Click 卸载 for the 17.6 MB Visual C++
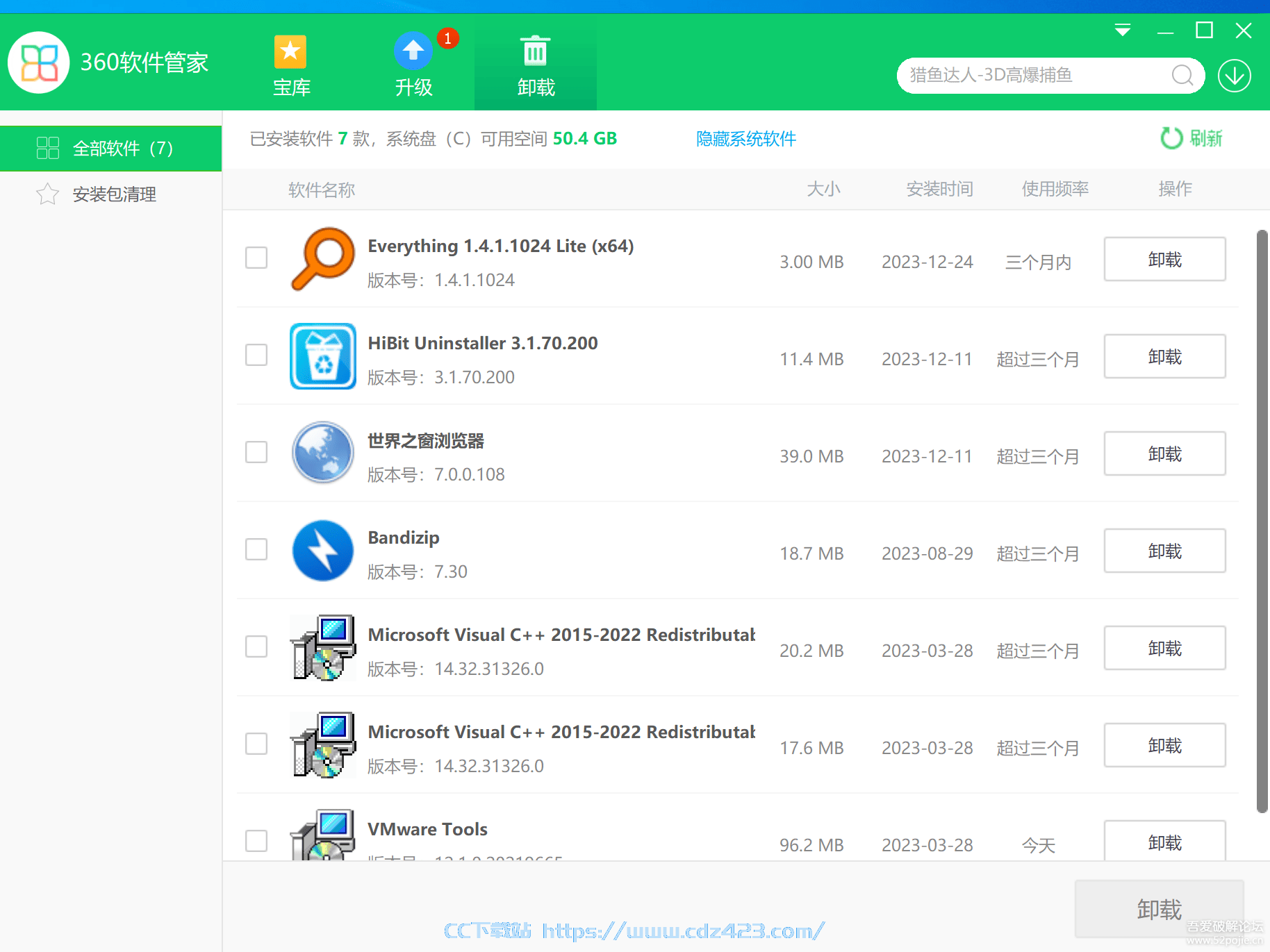The width and height of the screenshot is (1270, 952). [1165, 745]
